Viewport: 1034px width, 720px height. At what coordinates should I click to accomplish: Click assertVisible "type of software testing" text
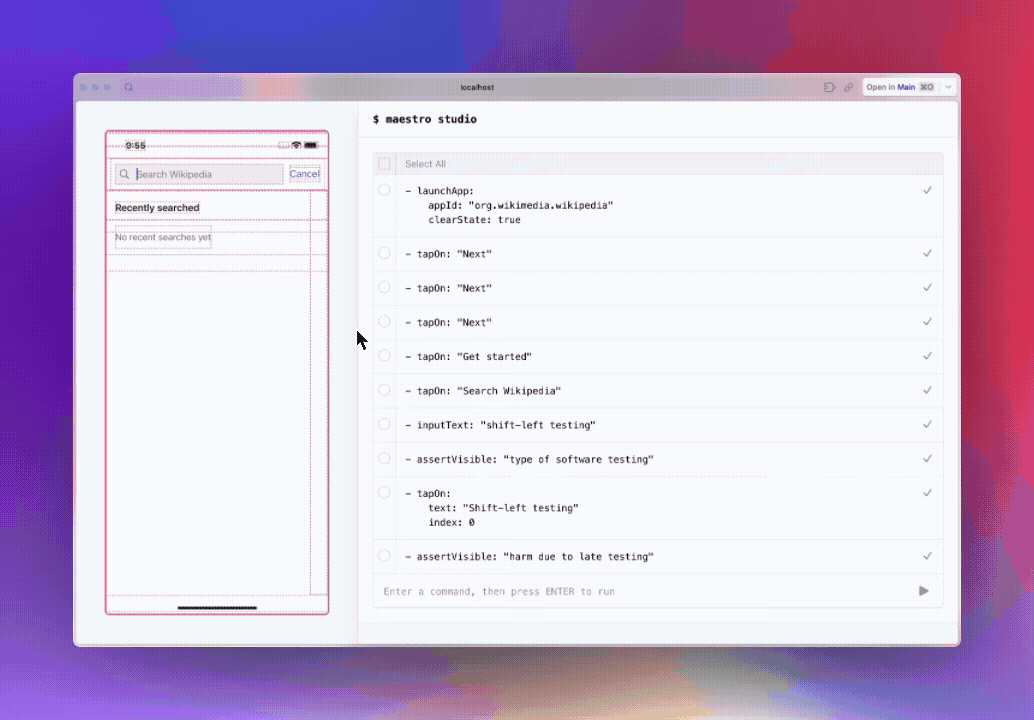[529, 460]
